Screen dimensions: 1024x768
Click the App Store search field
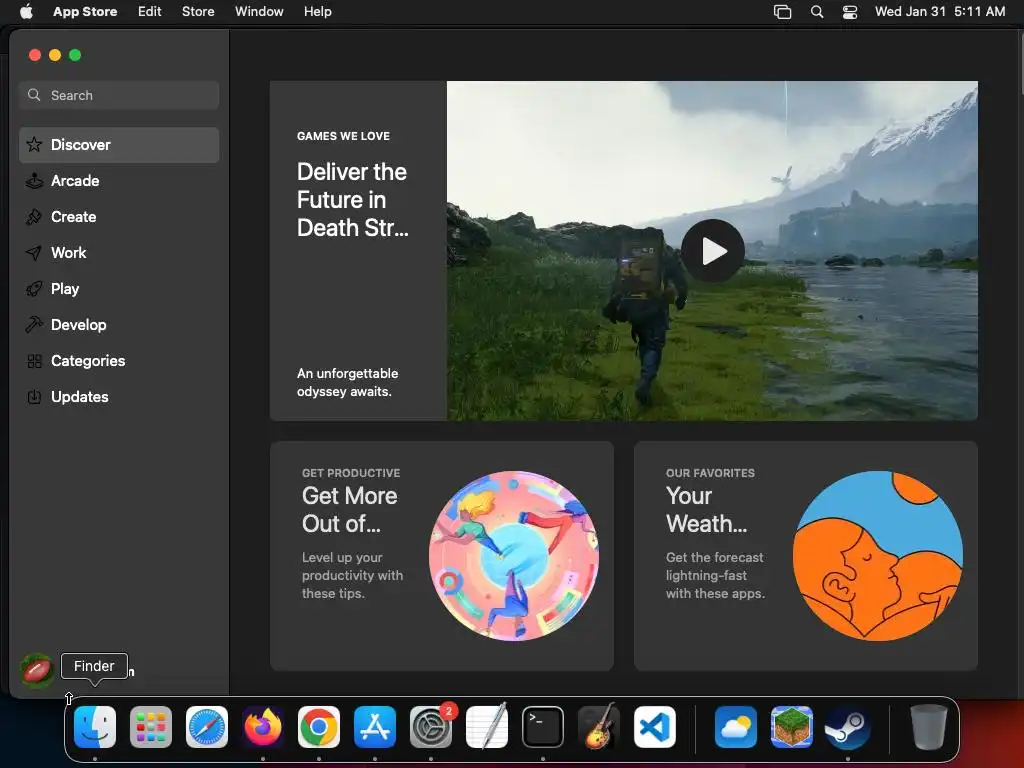(x=119, y=95)
